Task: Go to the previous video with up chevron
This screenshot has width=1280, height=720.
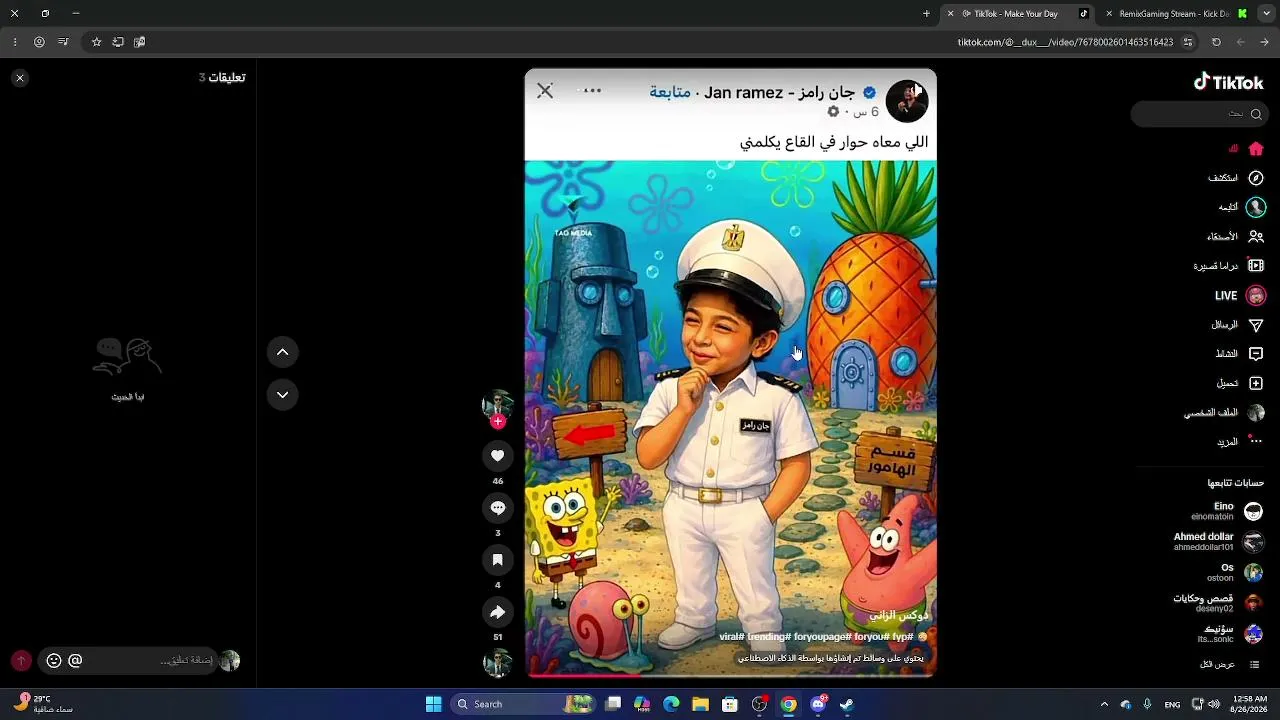Action: pos(282,352)
